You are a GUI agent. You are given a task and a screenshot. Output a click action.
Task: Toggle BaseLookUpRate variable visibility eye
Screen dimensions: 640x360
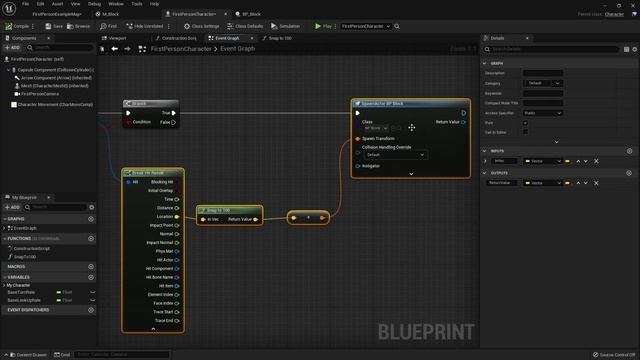pyautogui.click(x=93, y=300)
